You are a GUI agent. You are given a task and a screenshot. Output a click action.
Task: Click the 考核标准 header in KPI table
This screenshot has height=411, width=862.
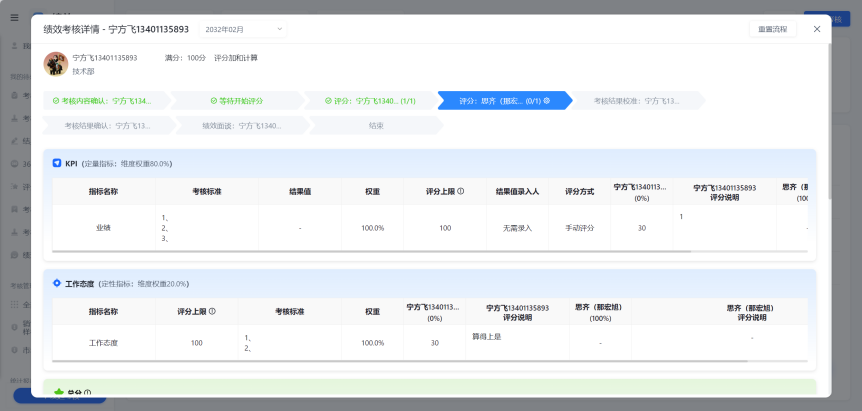click(x=207, y=191)
